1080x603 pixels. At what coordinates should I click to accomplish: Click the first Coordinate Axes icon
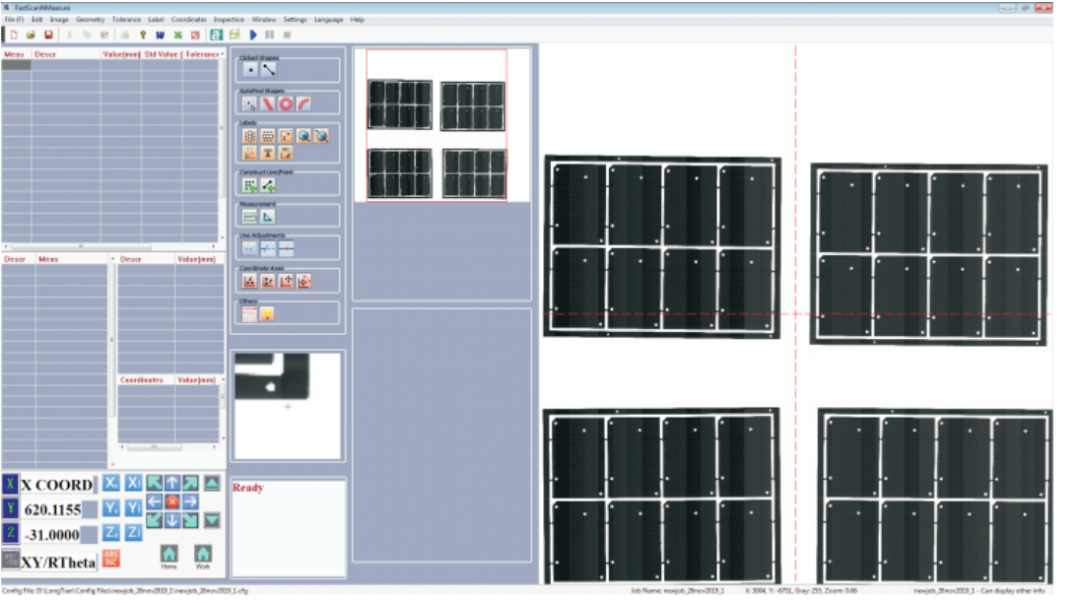249,281
